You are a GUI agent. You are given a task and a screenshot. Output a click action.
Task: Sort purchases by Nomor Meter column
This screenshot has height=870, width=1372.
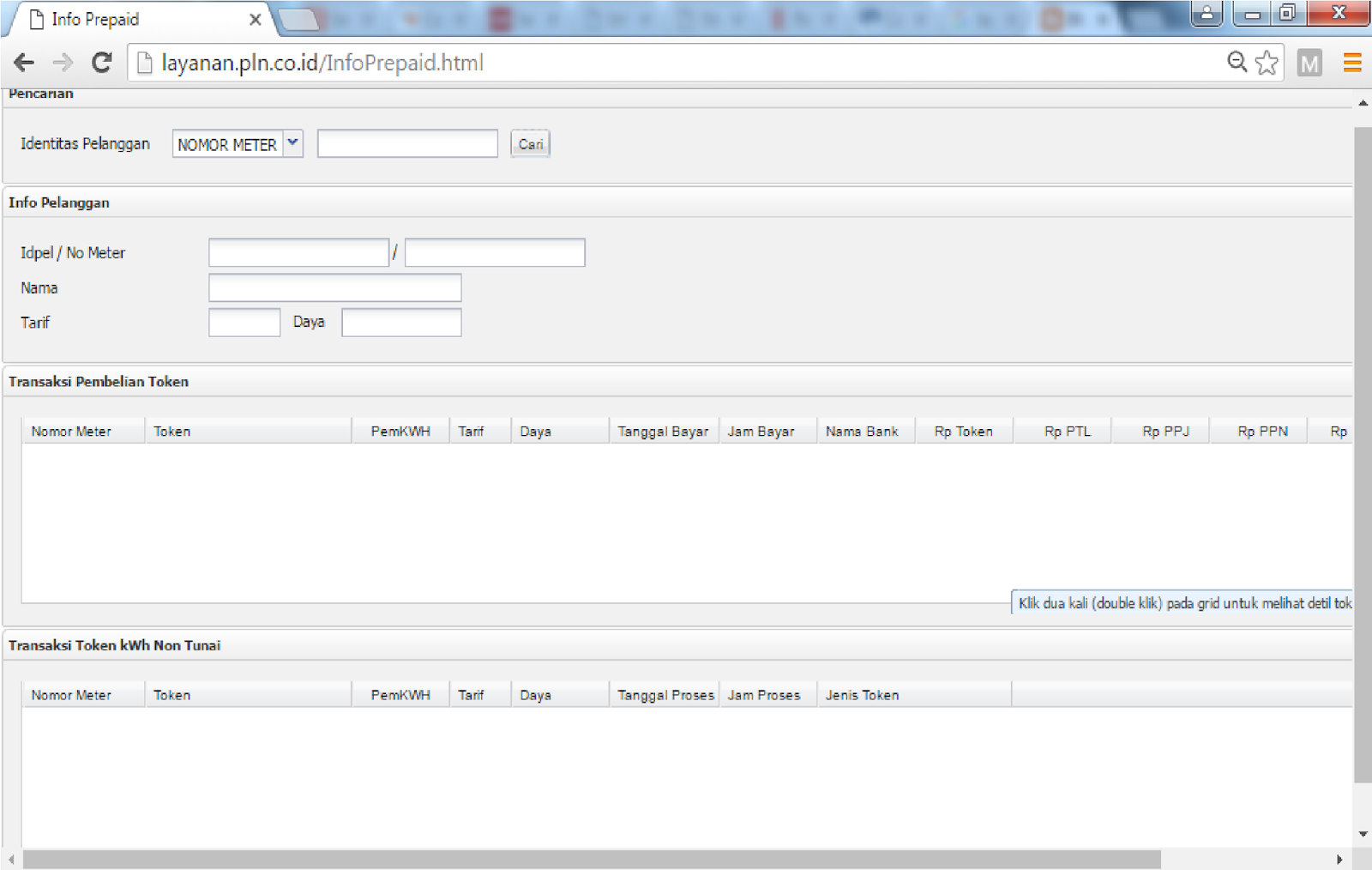[83, 431]
